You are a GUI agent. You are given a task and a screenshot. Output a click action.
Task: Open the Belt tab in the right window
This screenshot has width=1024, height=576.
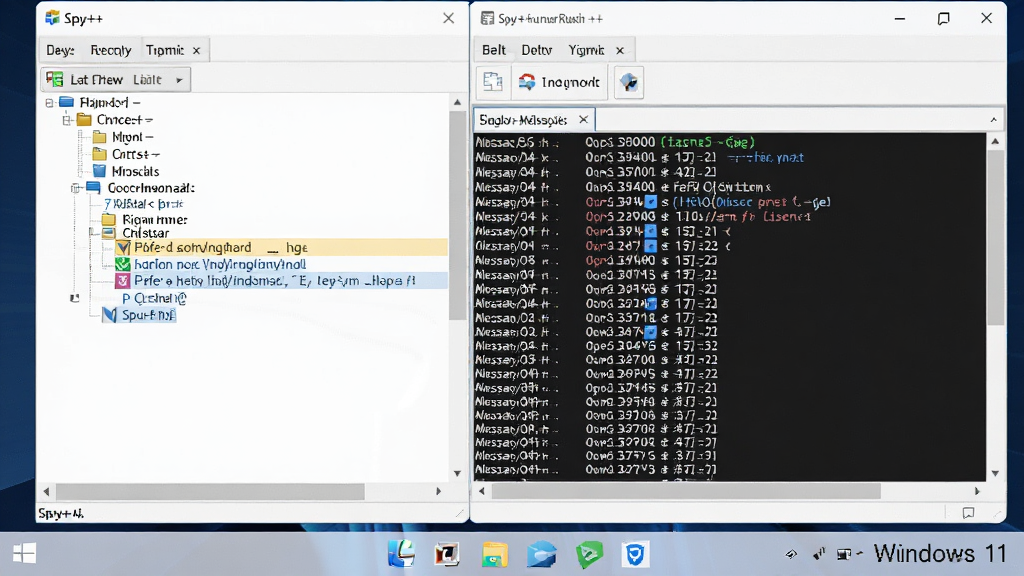coord(494,50)
